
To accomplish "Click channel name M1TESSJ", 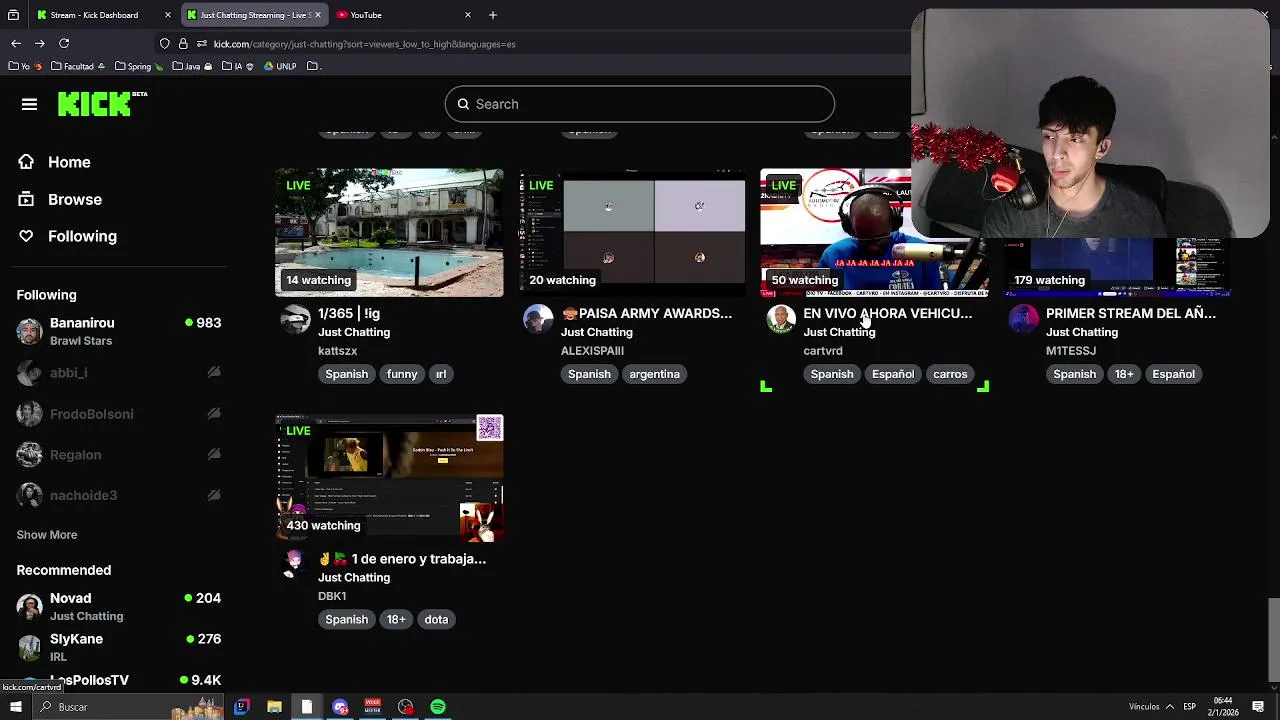I will coord(1071,351).
